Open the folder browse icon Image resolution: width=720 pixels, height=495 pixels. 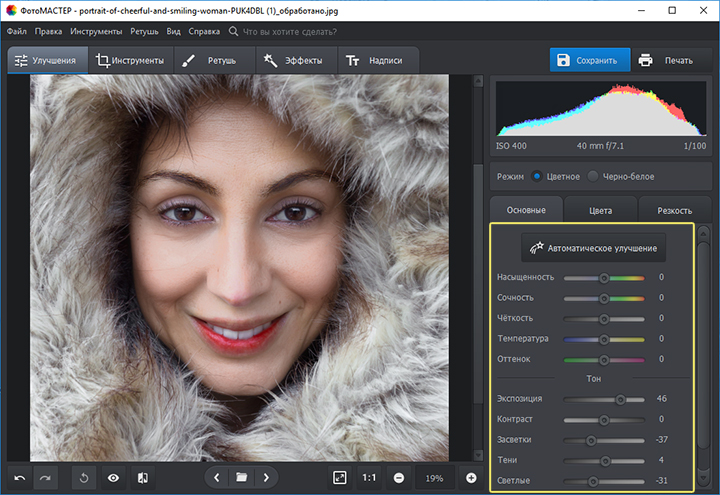241,478
